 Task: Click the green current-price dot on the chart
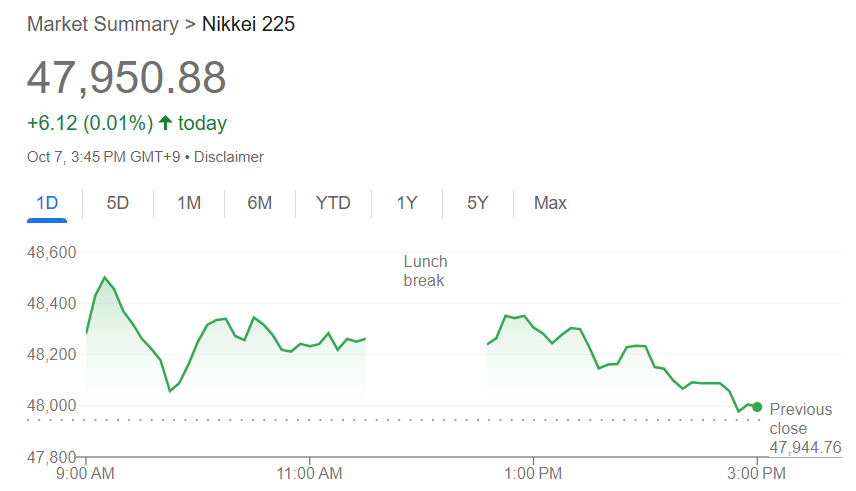pos(757,407)
